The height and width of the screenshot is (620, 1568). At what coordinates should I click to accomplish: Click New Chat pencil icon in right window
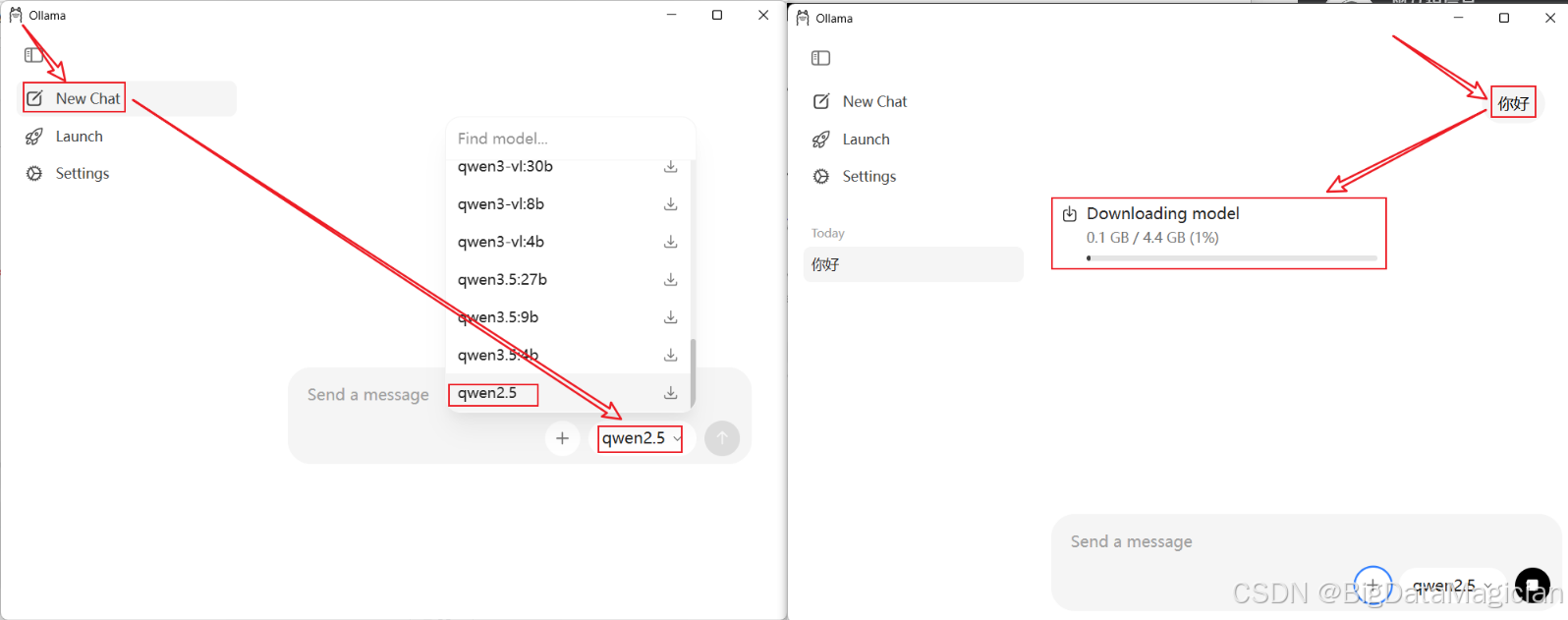821,101
